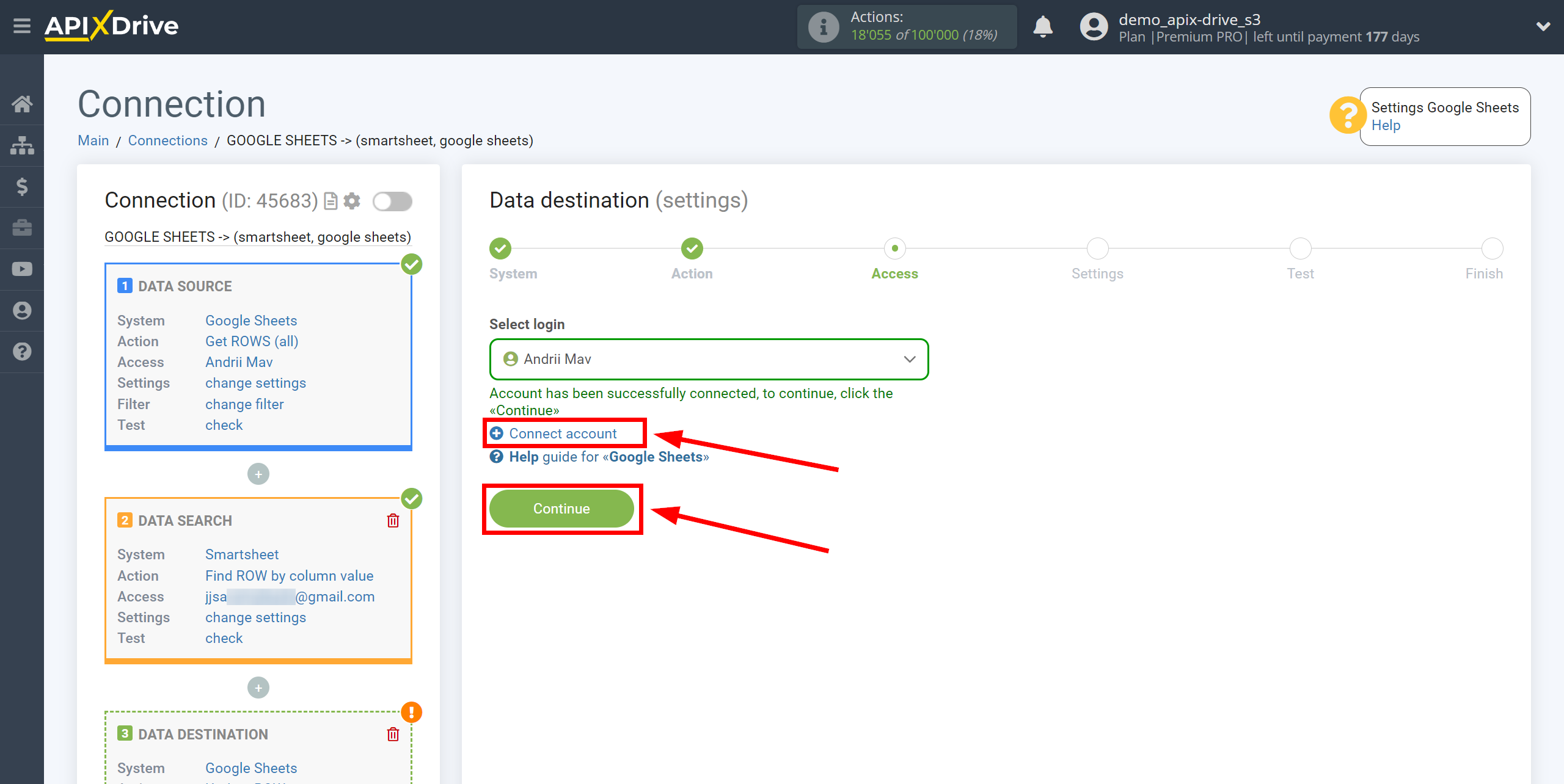Click the Continue button to proceed
Image resolution: width=1564 pixels, height=784 pixels.
click(562, 509)
